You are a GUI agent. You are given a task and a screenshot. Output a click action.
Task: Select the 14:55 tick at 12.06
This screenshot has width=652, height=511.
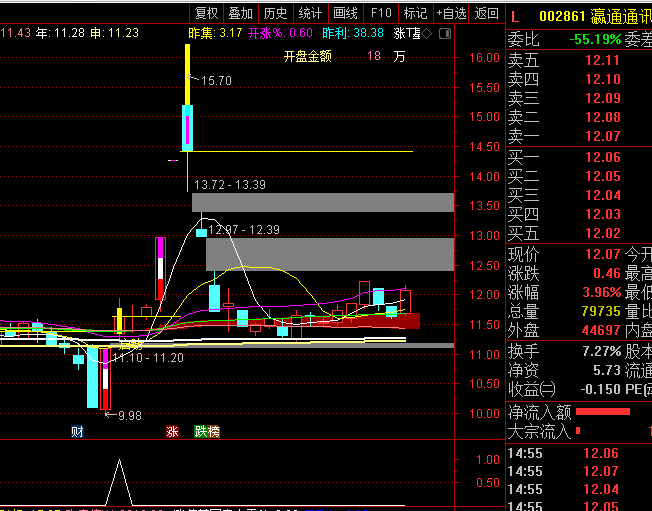[563, 453]
